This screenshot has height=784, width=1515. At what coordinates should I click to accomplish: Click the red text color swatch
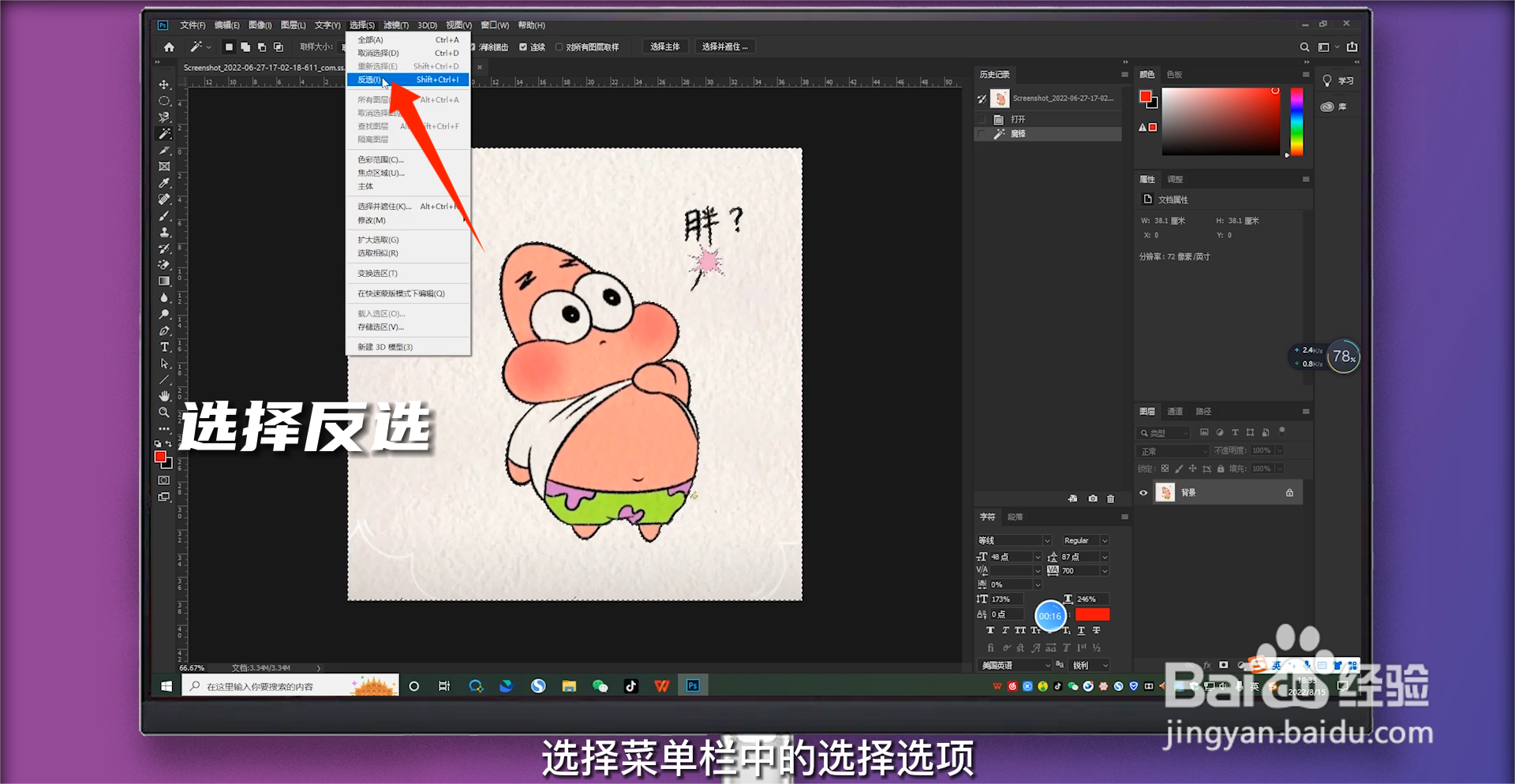tap(1093, 614)
